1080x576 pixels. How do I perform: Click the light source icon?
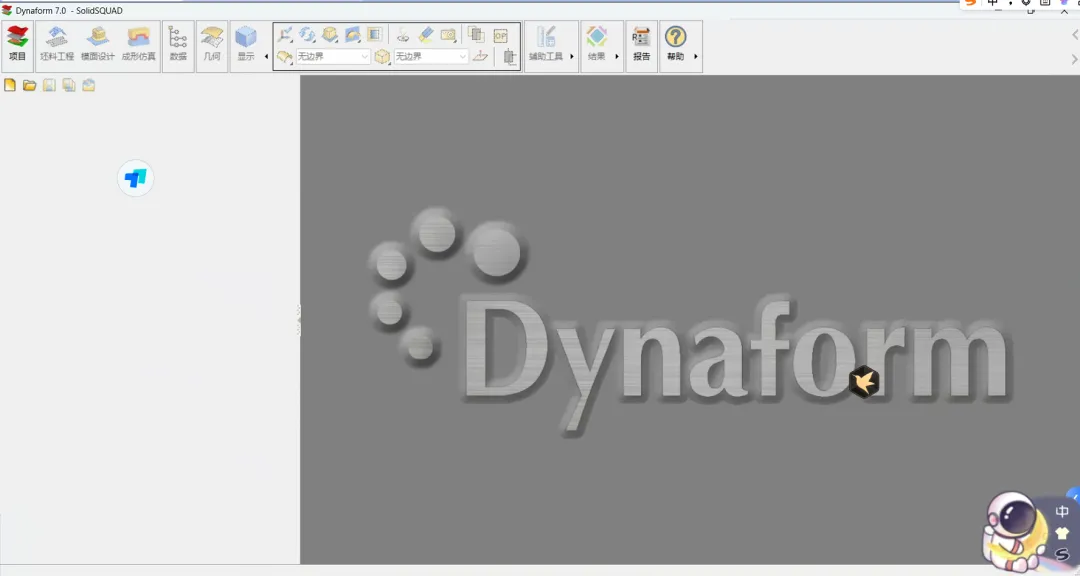403,34
